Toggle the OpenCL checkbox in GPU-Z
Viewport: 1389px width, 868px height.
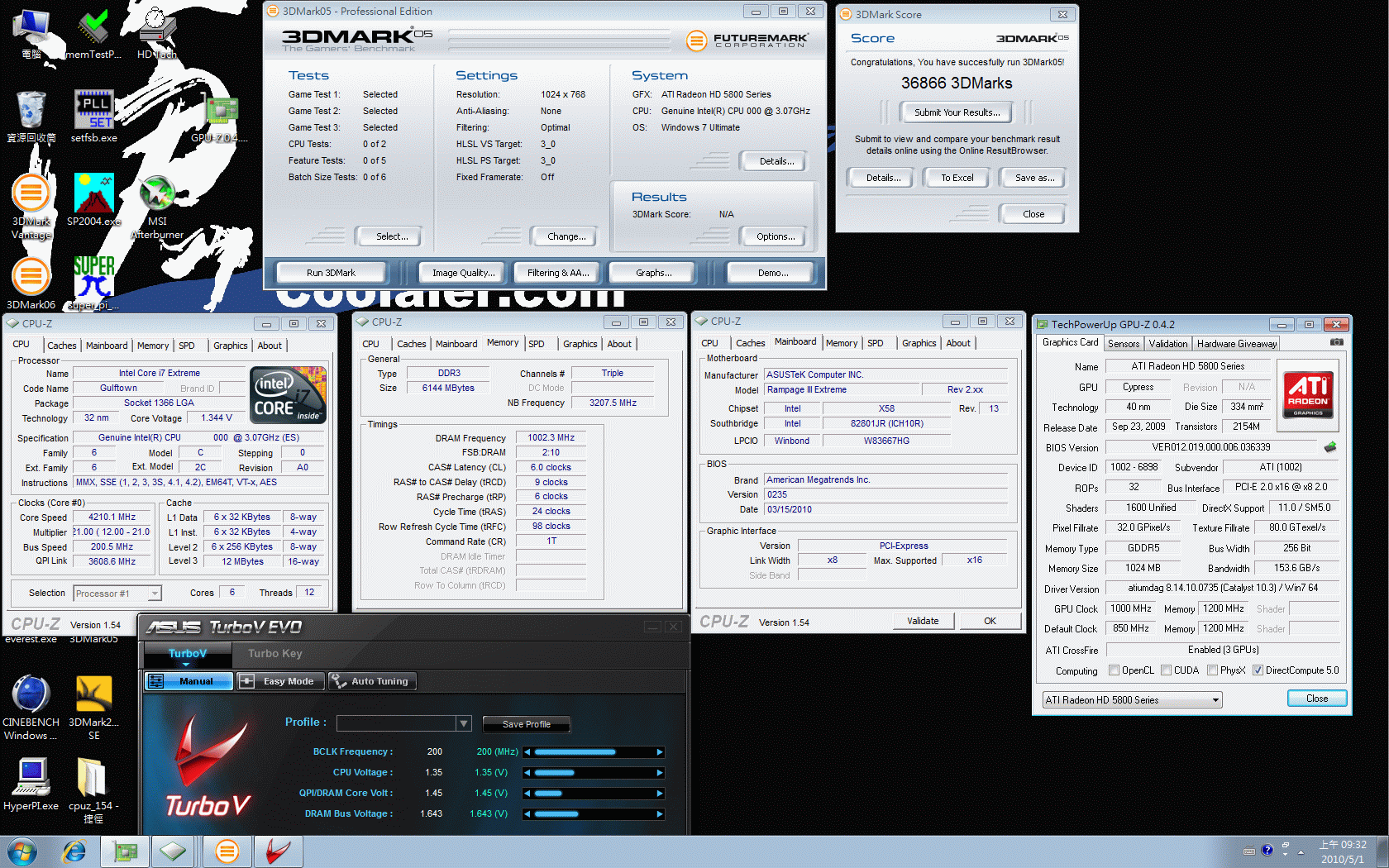(1114, 670)
